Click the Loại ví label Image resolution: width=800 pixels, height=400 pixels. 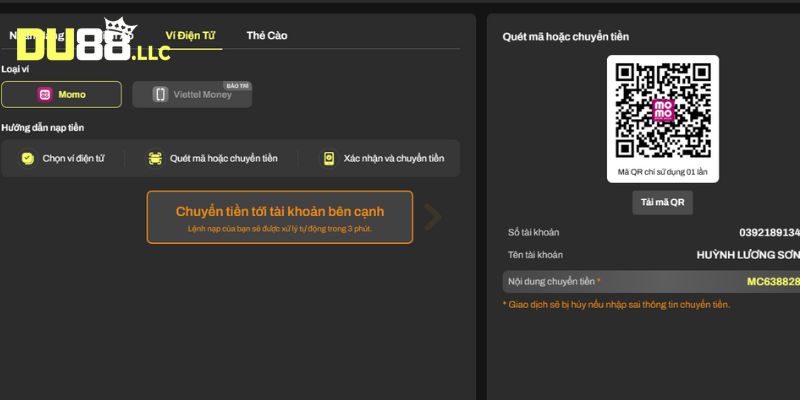(x=15, y=69)
